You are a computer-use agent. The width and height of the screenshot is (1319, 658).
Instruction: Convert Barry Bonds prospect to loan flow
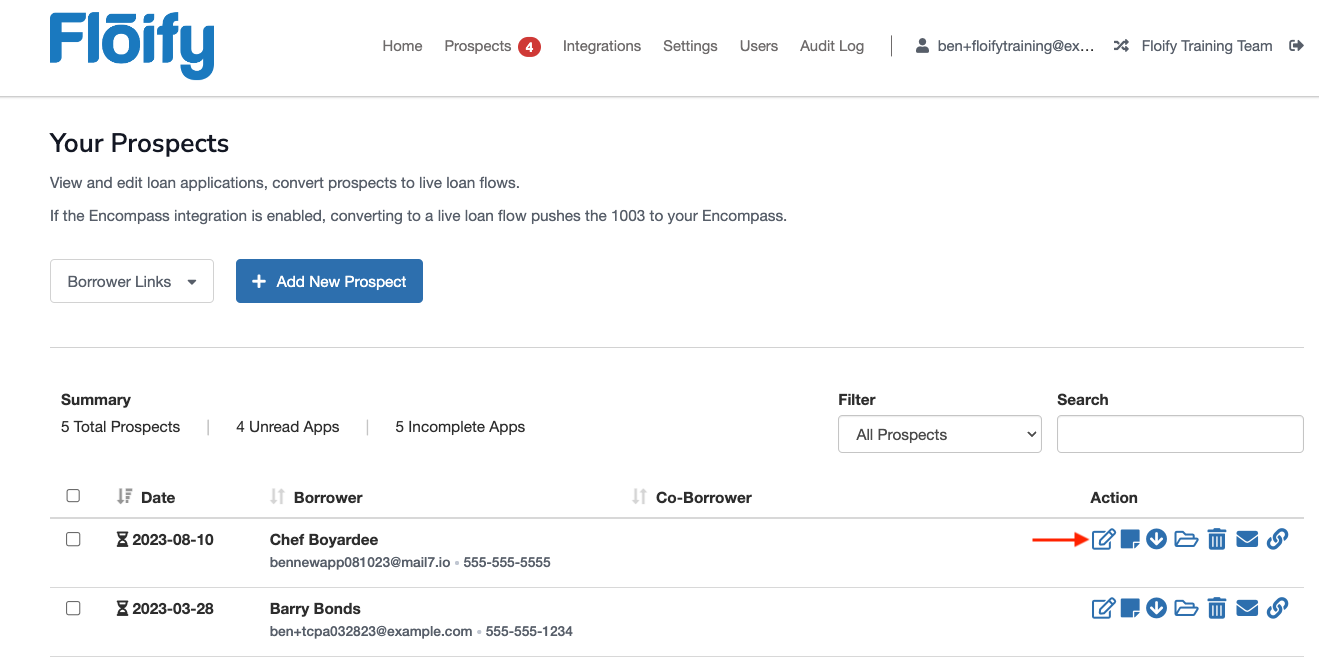click(1186, 608)
